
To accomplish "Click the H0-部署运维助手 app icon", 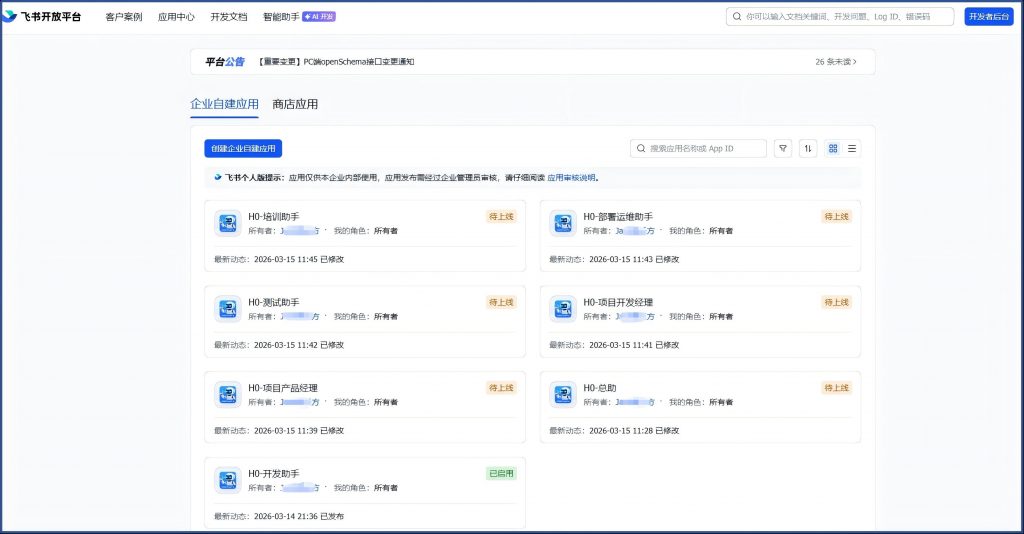I will tap(563, 223).
